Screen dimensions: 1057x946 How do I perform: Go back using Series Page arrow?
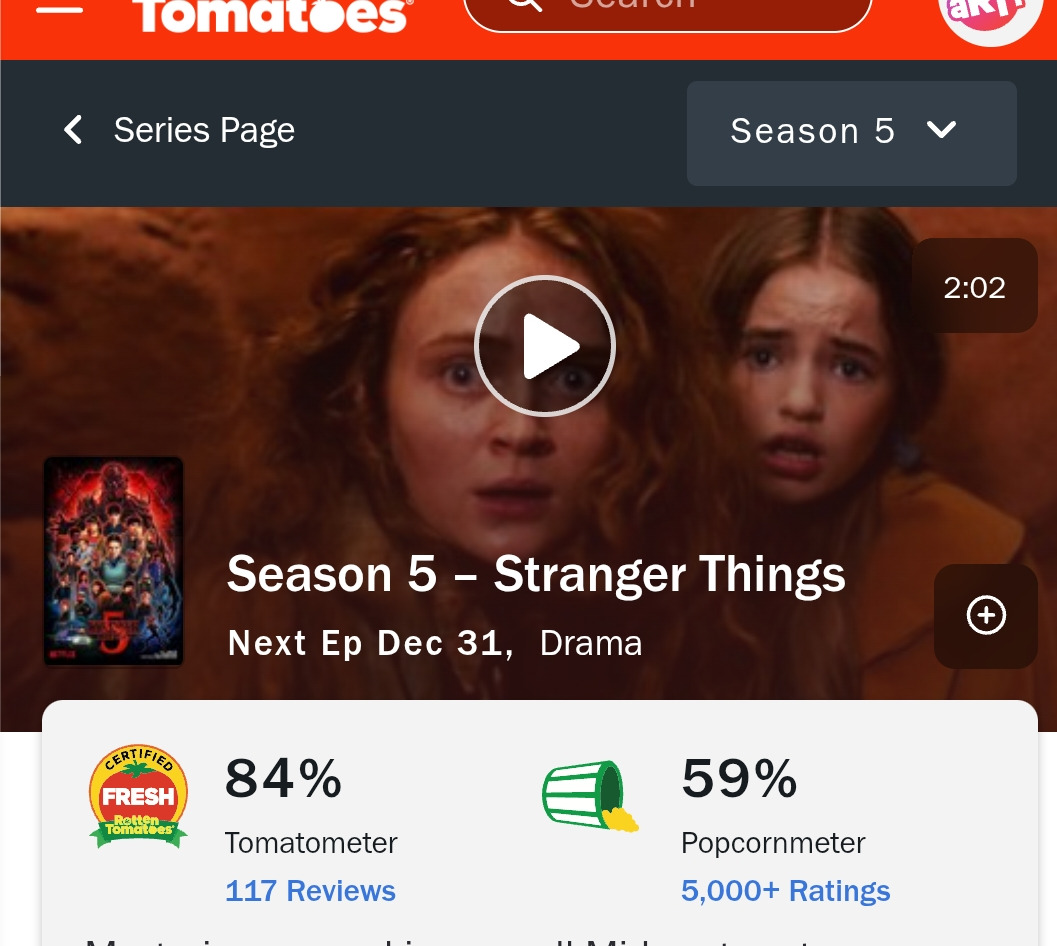[73, 129]
